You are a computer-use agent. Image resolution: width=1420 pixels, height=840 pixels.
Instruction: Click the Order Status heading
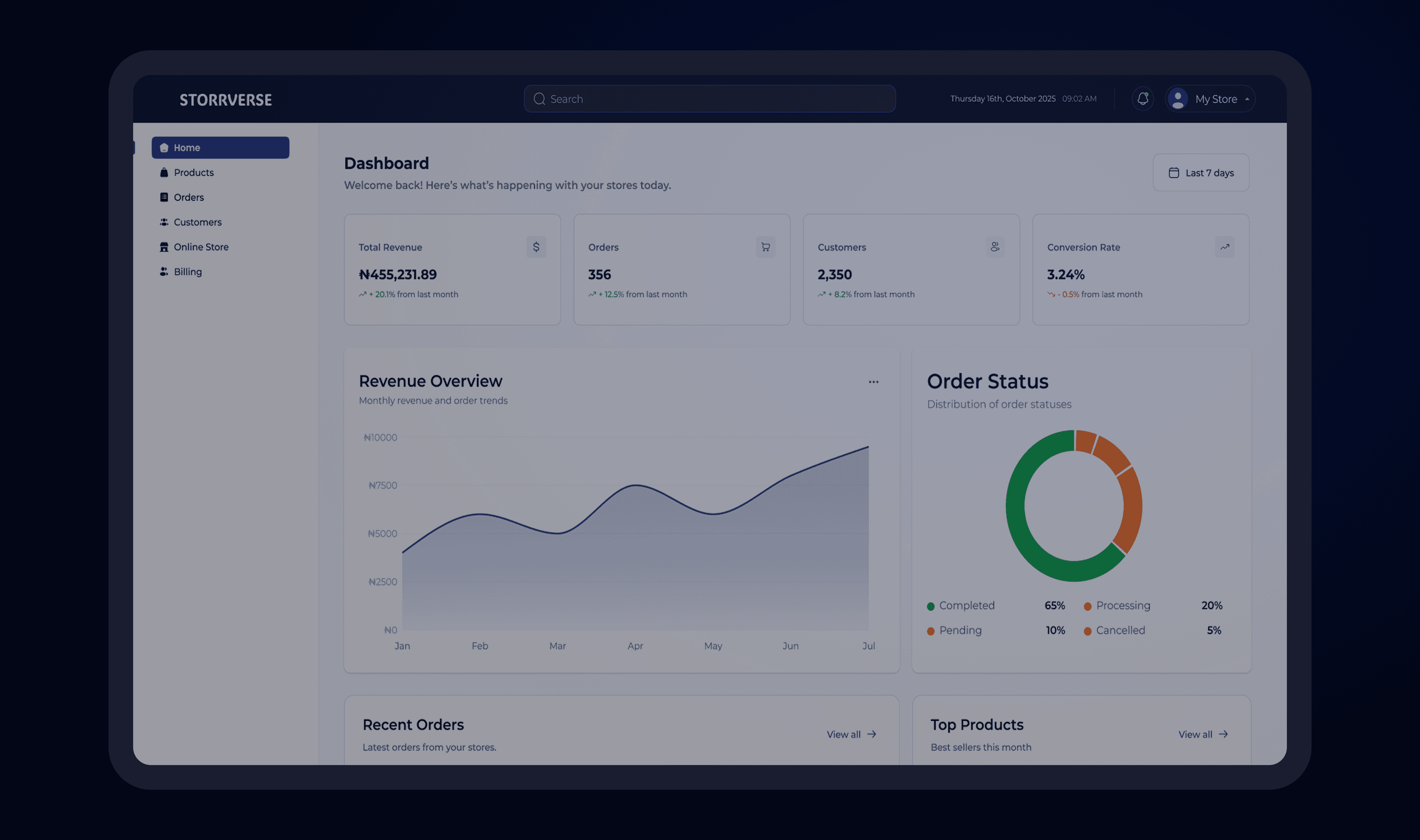pyautogui.click(x=988, y=382)
